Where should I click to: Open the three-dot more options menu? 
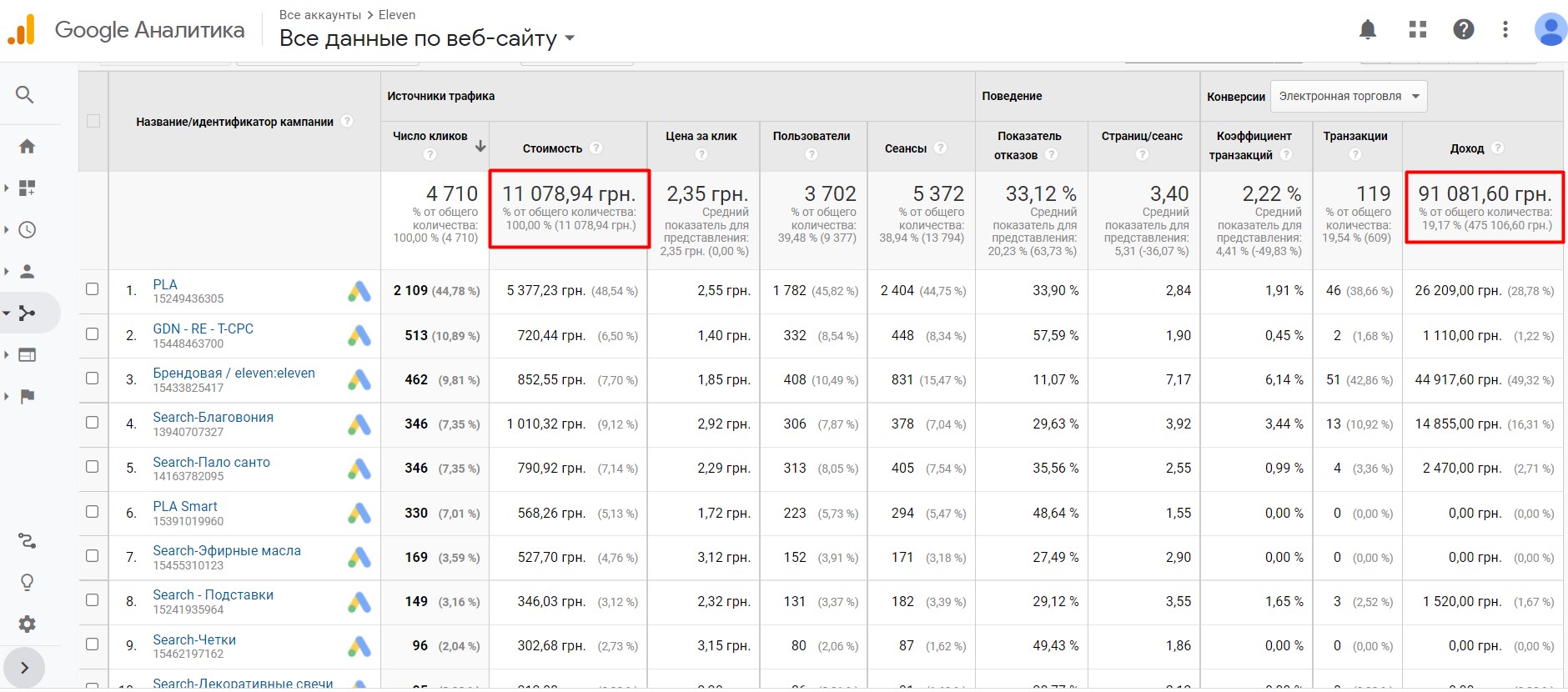point(1505,30)
